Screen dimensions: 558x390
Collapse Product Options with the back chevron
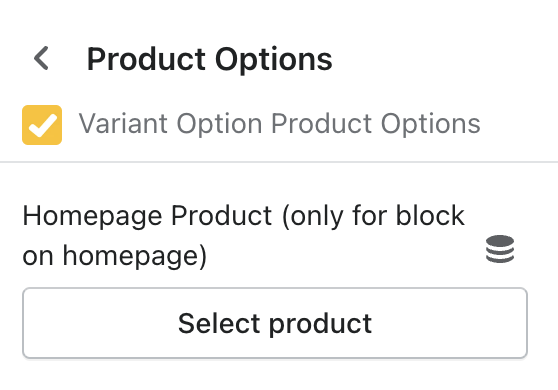41,58
